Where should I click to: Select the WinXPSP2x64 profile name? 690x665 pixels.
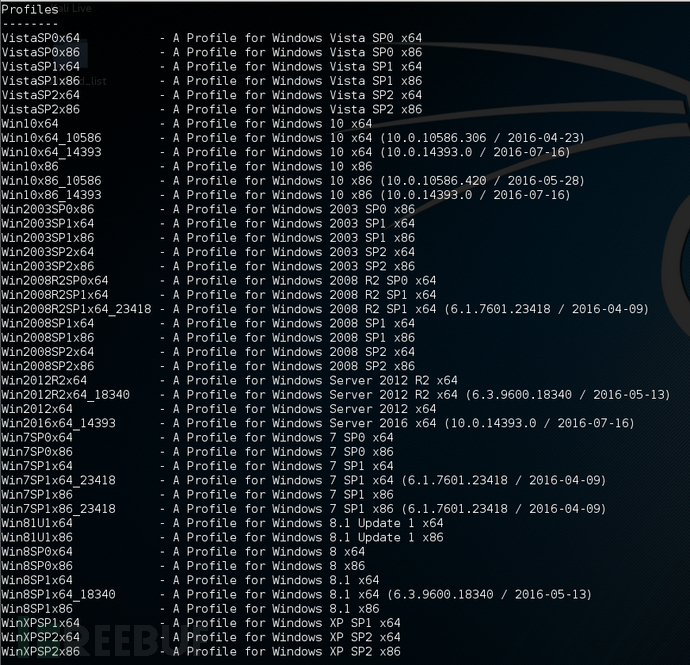pyautogui.click(x=40, y=637)
